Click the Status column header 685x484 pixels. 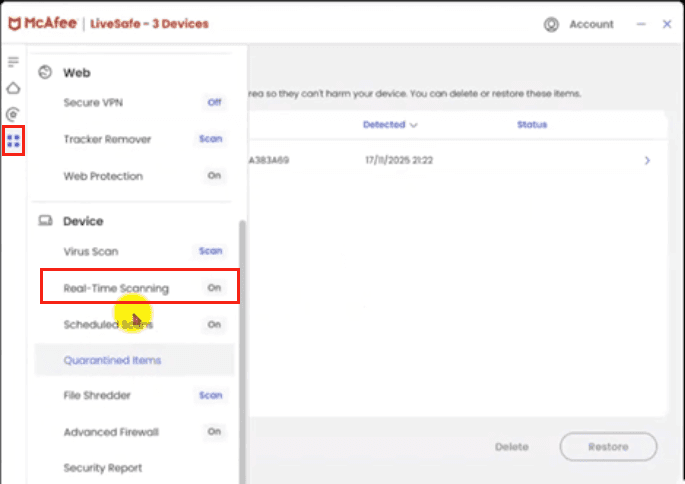[x=532, y=125]
